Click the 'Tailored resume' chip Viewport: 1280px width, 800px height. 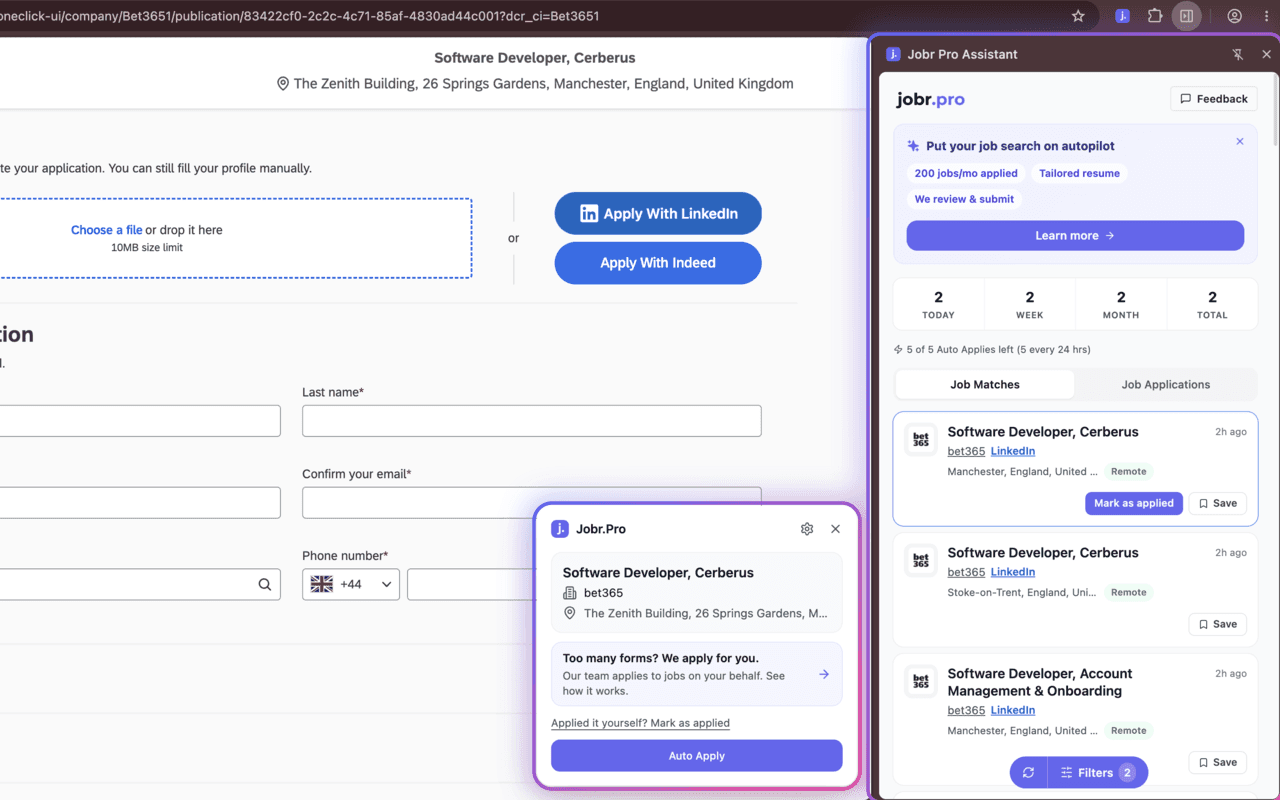(1079, 173)
